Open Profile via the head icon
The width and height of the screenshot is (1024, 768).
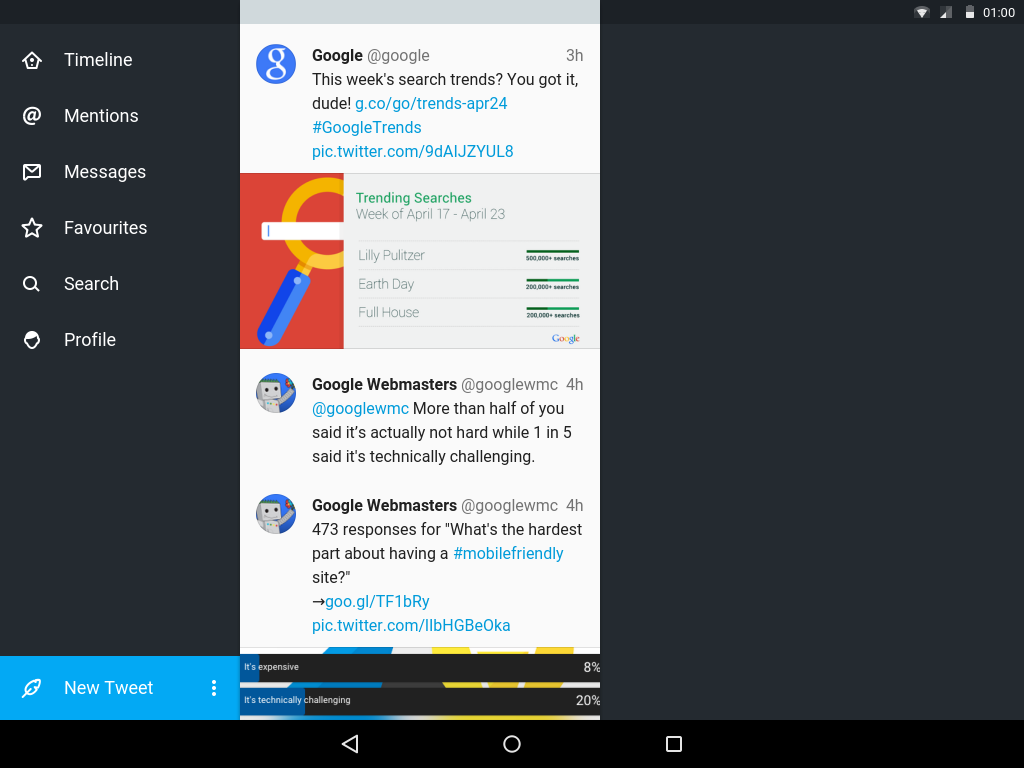(x=32, y=340)
